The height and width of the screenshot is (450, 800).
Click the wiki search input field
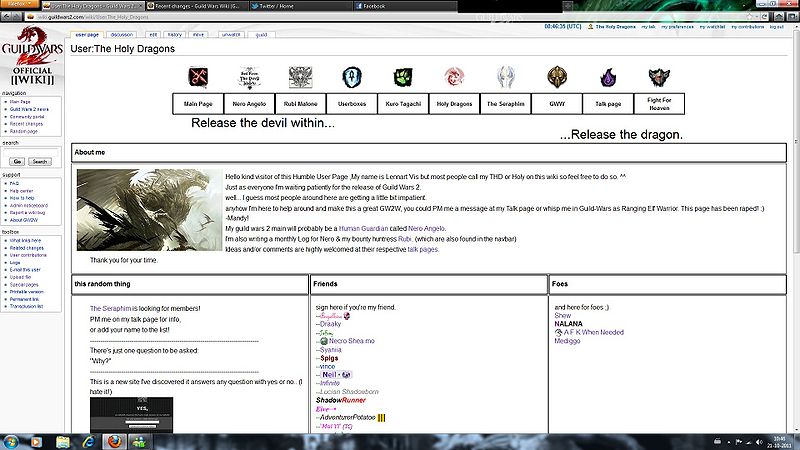(x=31, y=152)
